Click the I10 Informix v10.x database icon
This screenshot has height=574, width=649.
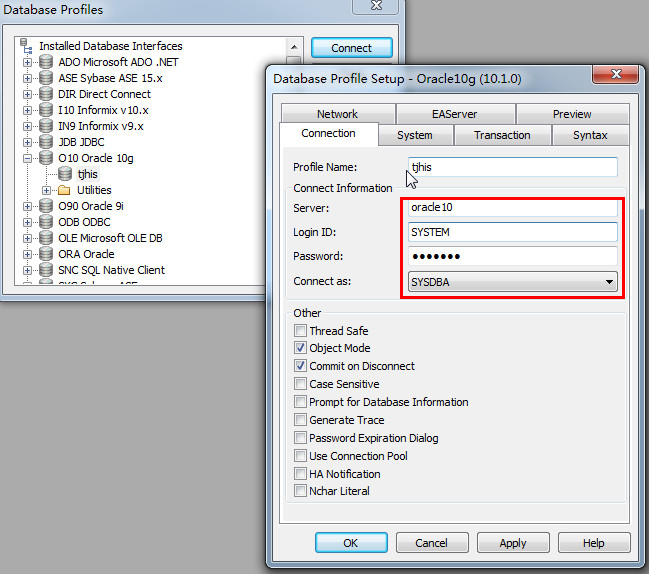pyautogui.click(x=46, y=110)
